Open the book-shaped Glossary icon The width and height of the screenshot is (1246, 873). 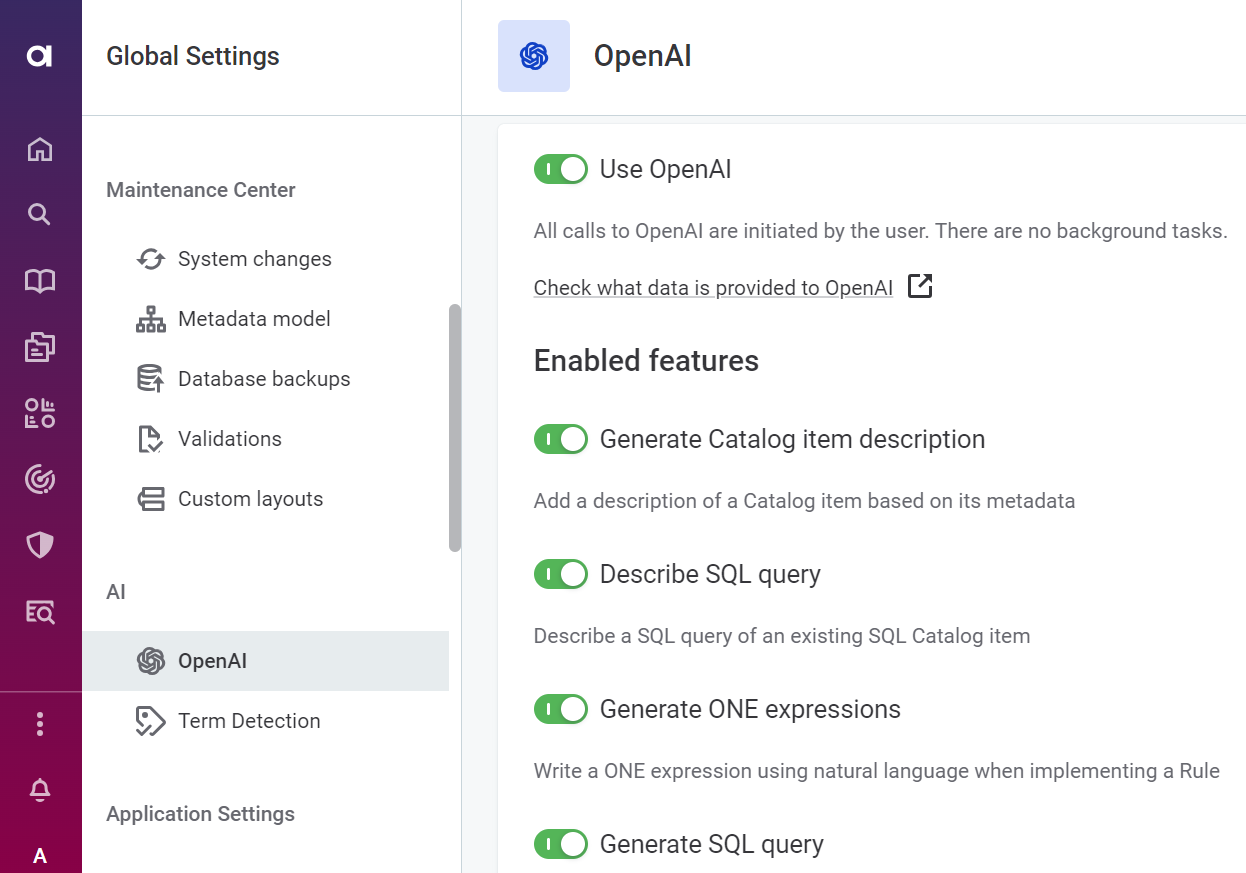point(40,282)
